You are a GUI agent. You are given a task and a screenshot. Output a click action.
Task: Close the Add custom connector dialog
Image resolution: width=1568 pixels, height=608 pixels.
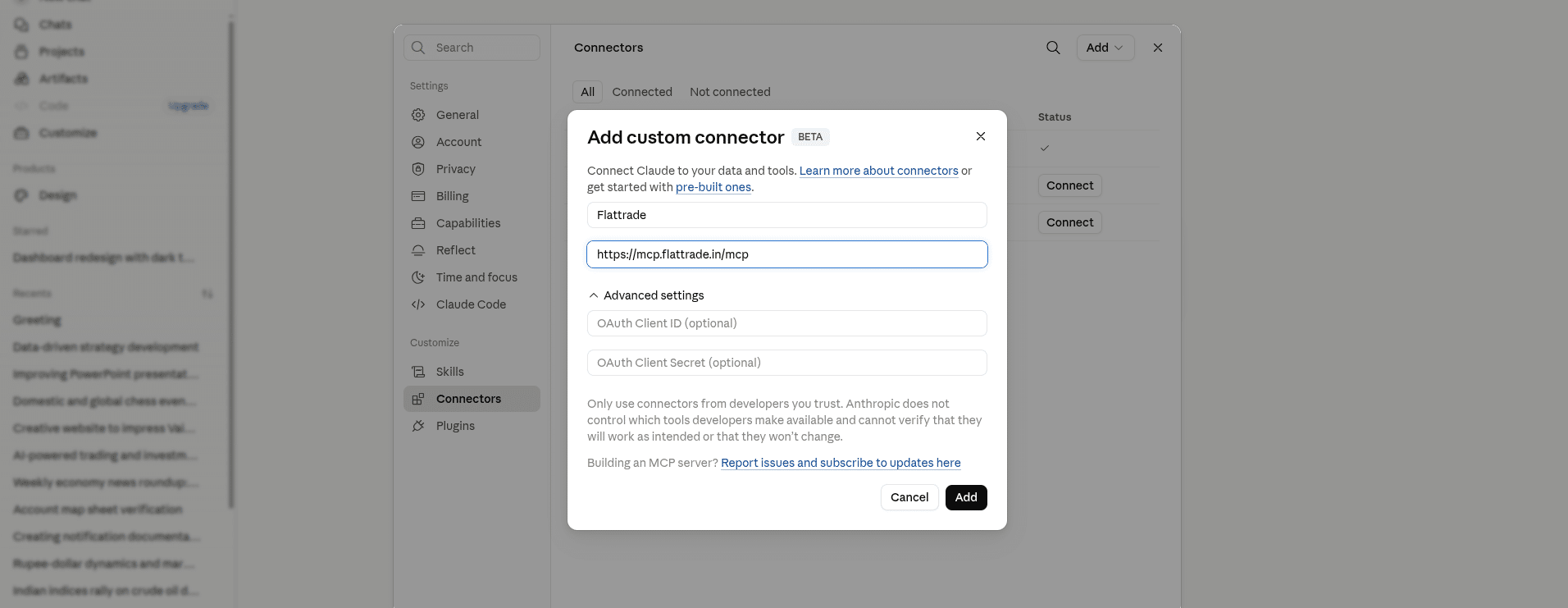pos(981,136)
